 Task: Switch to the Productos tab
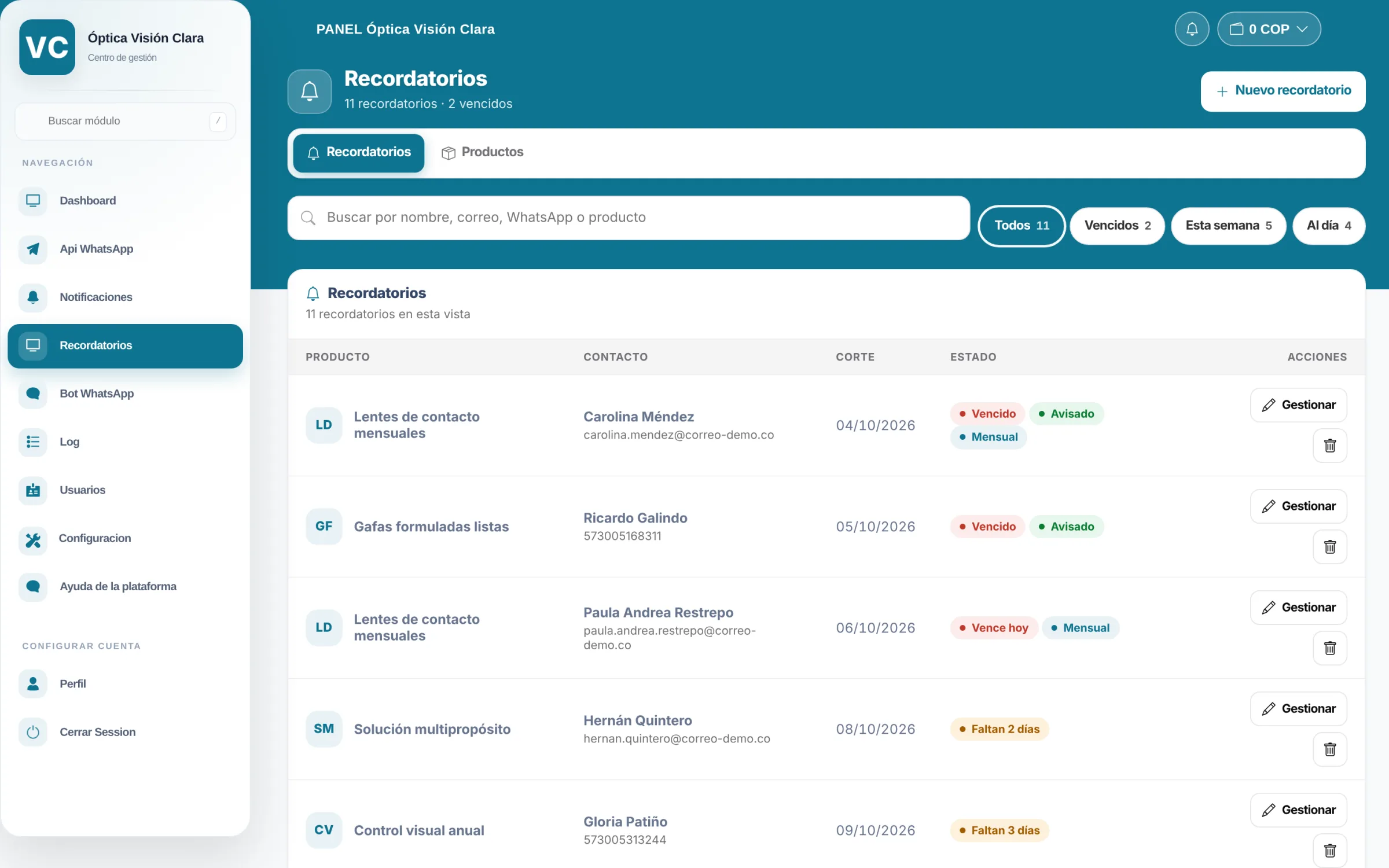pos(483,152)
